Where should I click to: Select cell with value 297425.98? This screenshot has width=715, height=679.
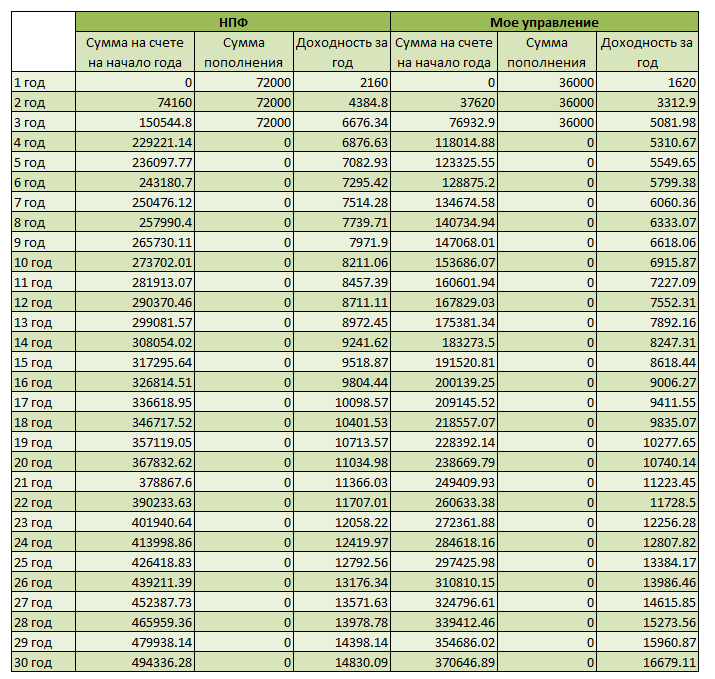(444, 562)
